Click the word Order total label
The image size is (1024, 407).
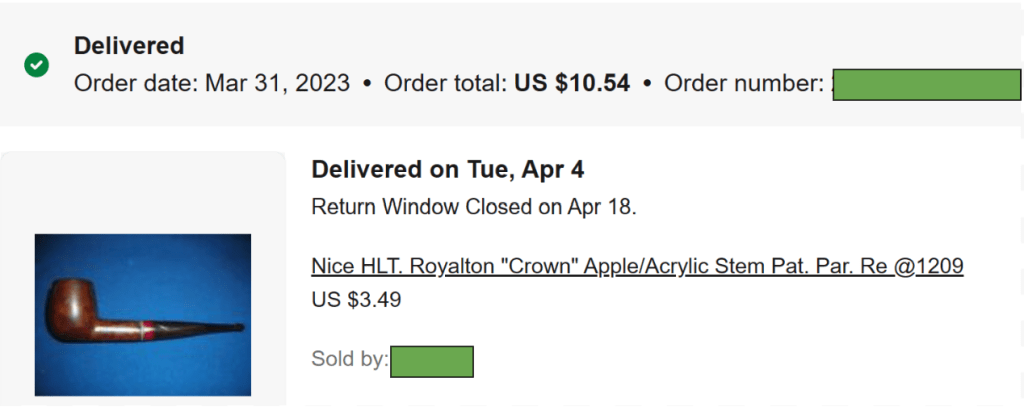445,83
